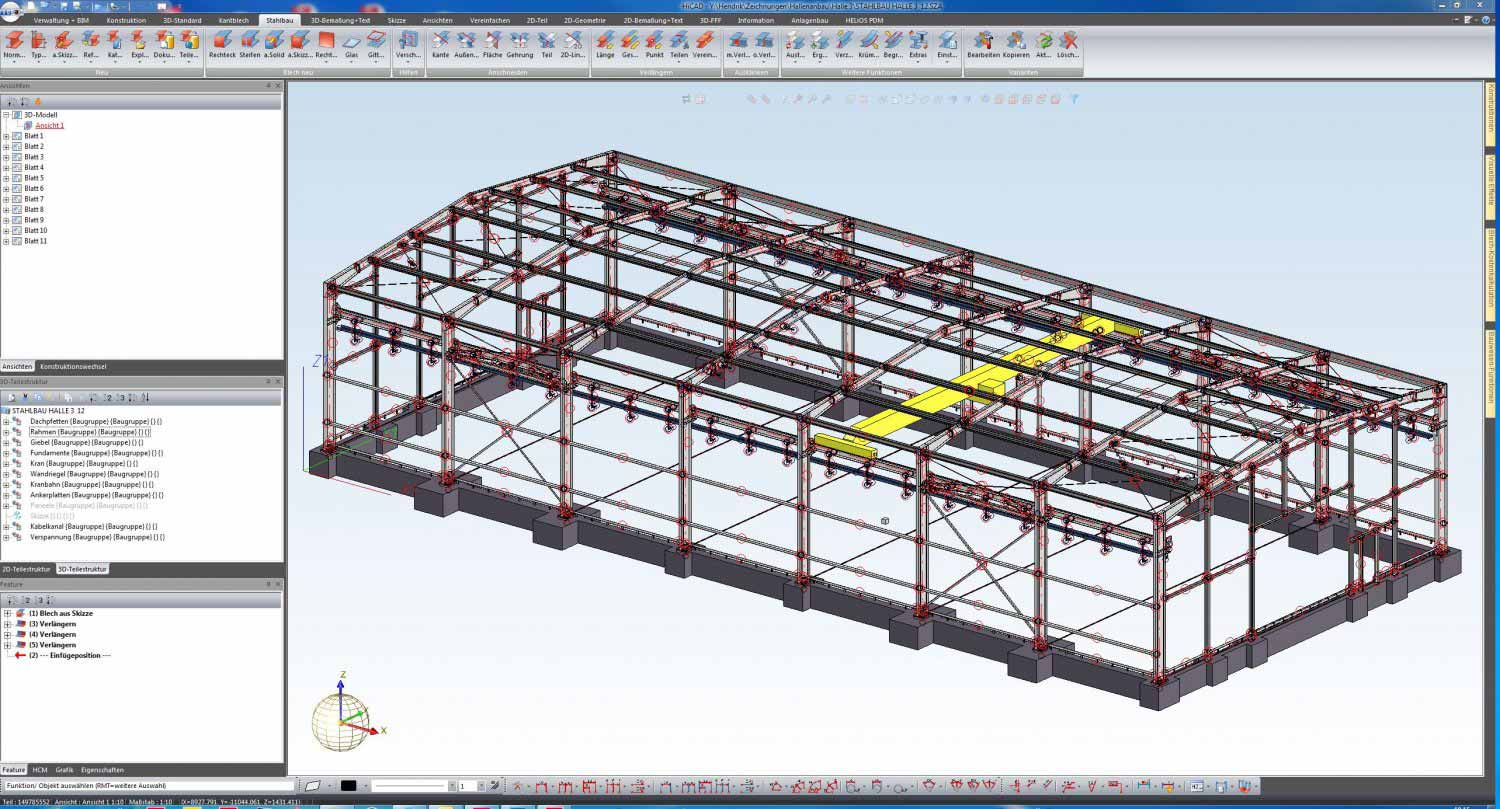The width and height of the screenshot is (1500, 809).
Task: Expand the Fundamente assembly node
Action: [x=6, y=453]
